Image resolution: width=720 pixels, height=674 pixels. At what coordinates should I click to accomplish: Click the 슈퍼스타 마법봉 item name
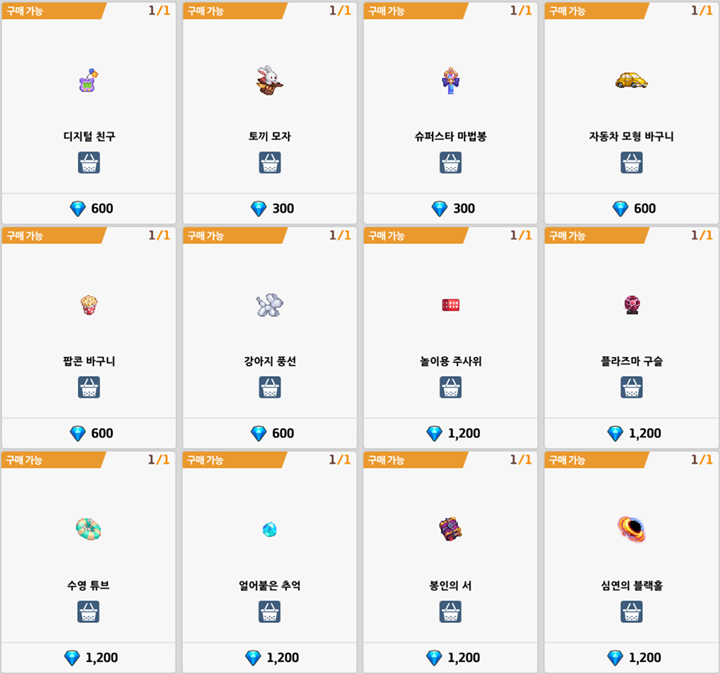[x=450, y=137]
